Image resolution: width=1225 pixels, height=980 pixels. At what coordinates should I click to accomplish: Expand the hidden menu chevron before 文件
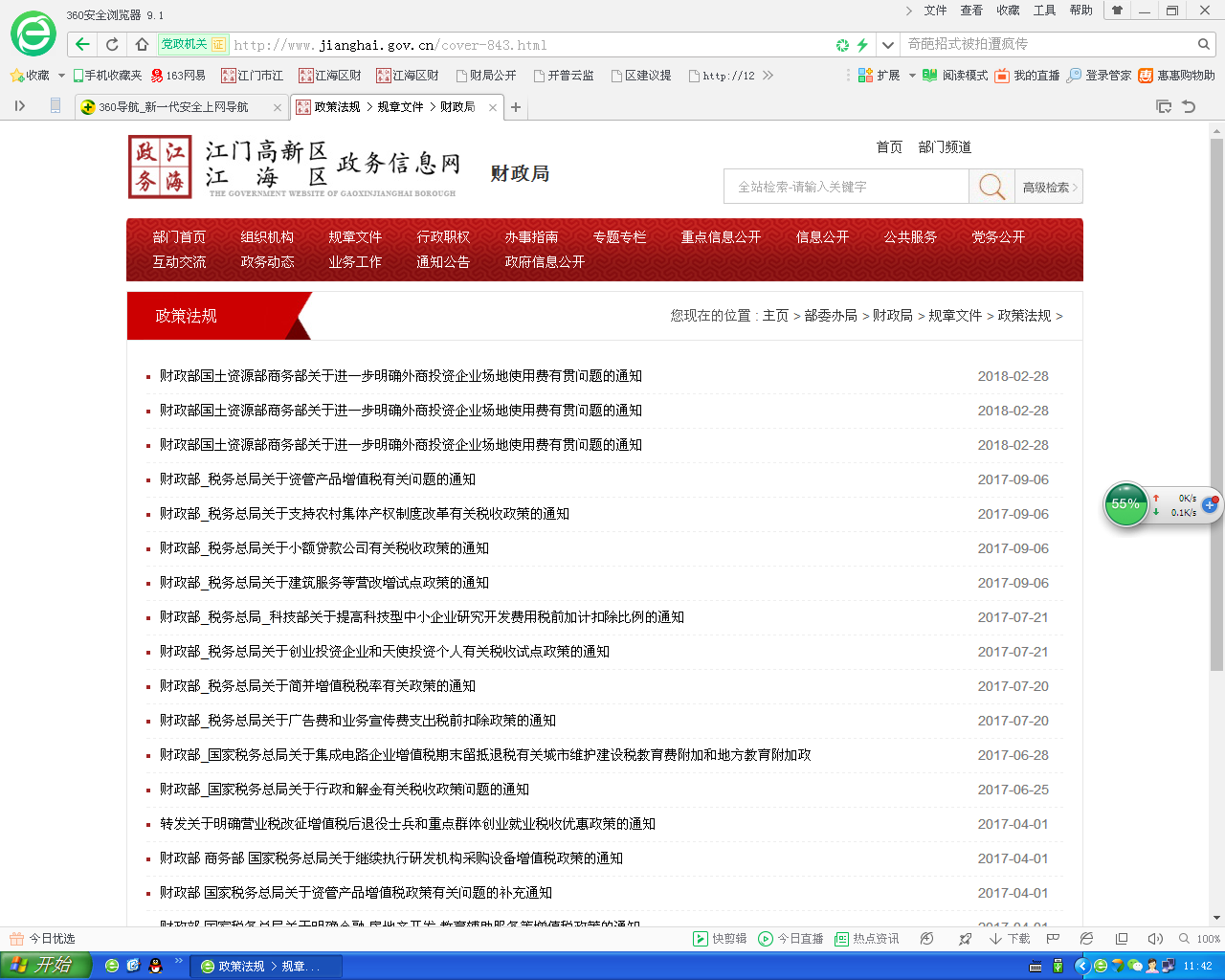(909, 11)
